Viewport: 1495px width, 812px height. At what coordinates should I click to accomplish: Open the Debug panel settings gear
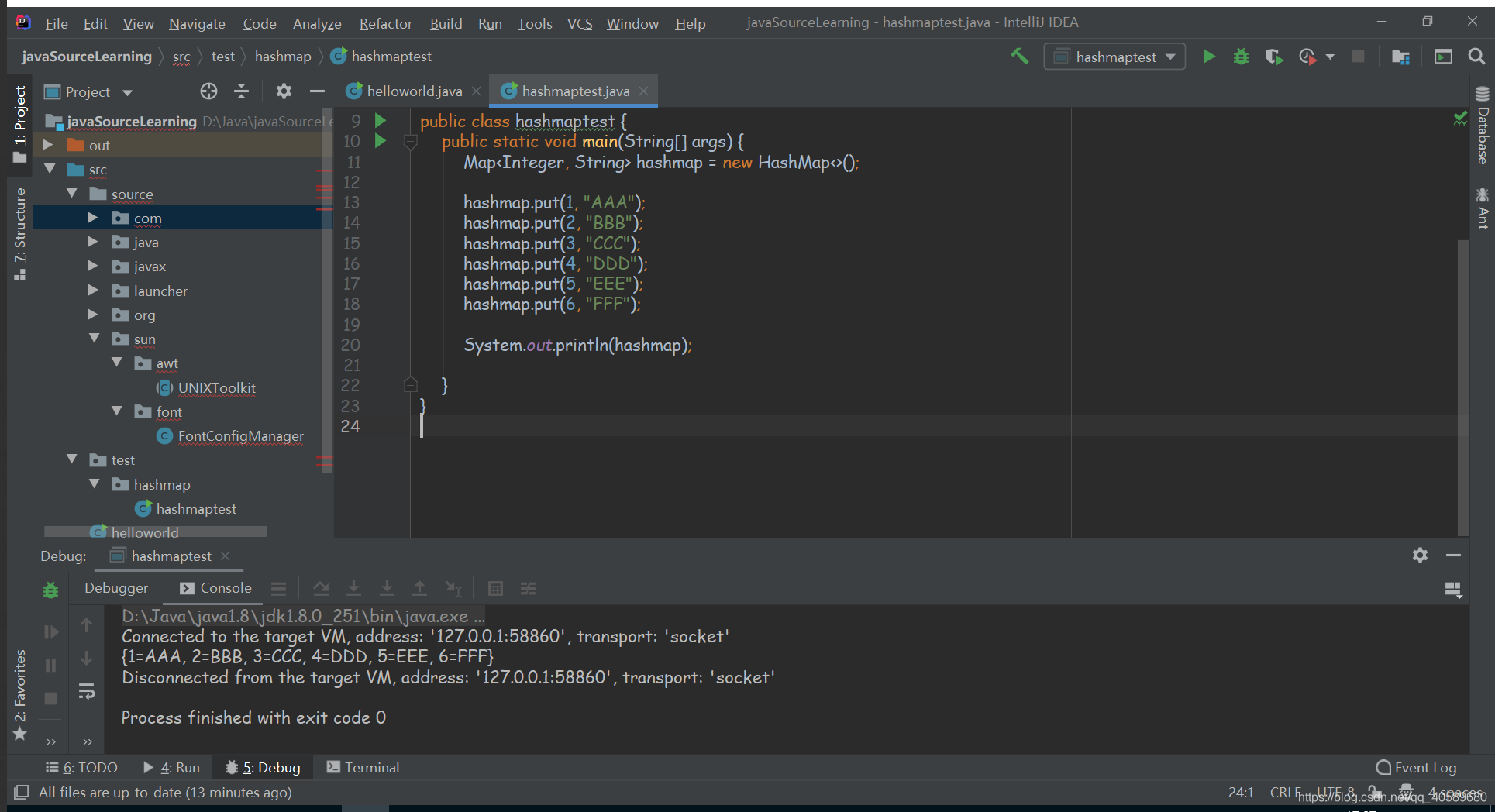click(1420, 555)
